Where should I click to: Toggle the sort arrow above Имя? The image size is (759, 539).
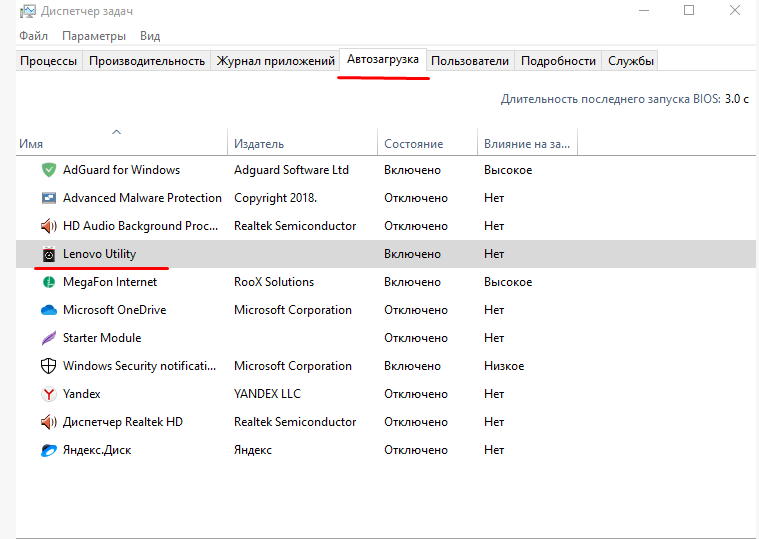coord(116,132)
